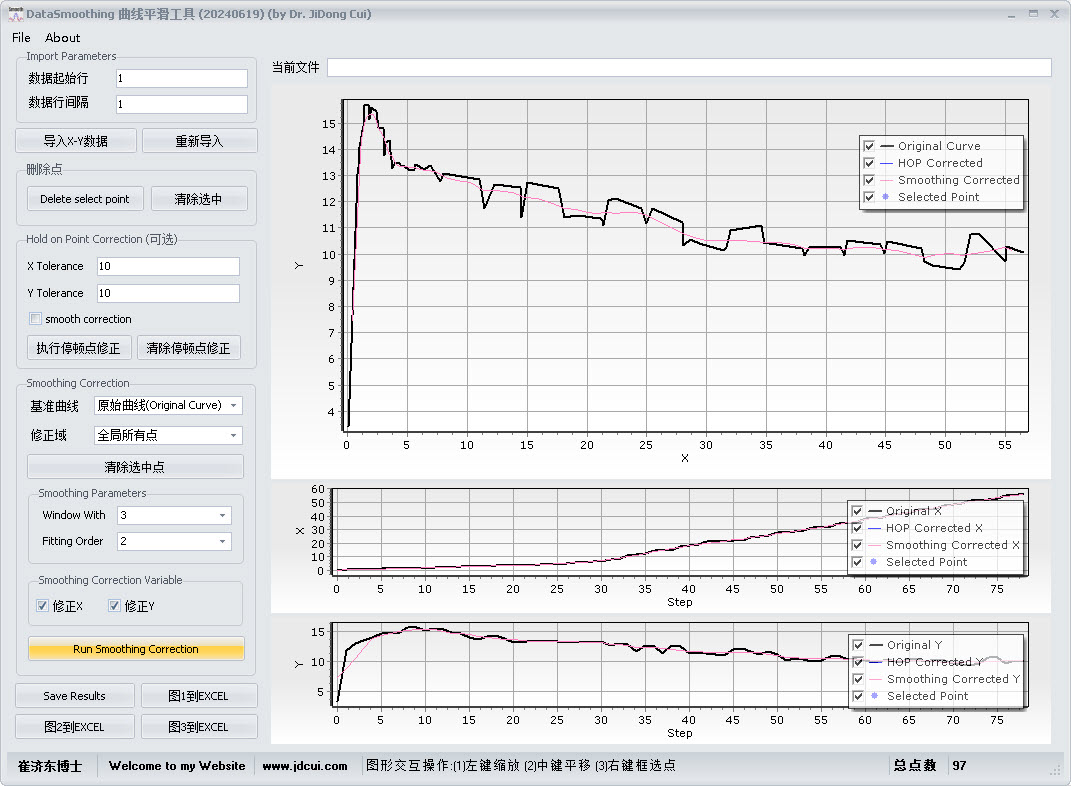Click the 清除选中点 button
Viewport: 1071px width, 786px height.
(x=135, y=467)
